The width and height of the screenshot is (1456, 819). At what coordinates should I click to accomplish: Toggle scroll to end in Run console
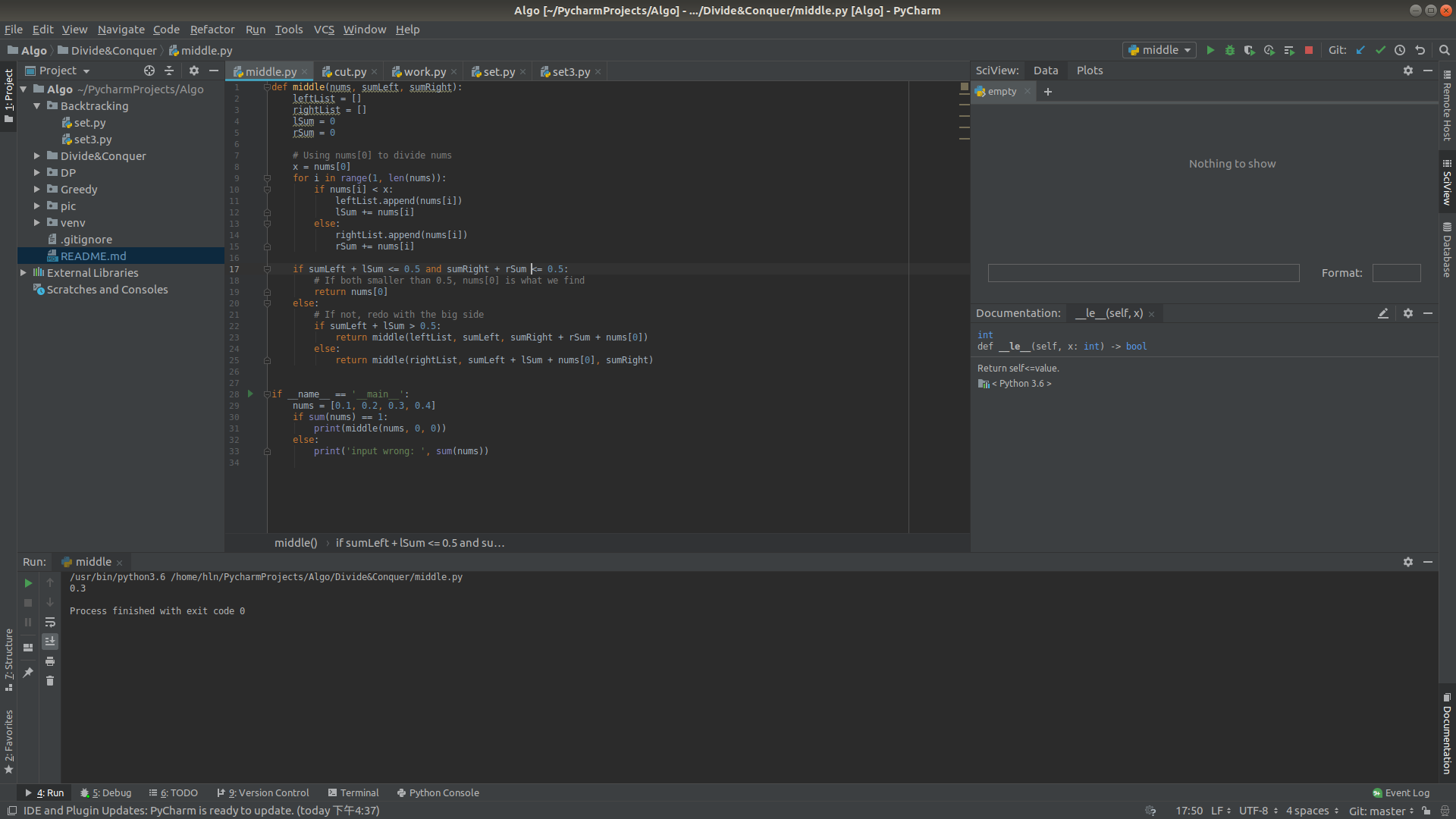point(50,642)
